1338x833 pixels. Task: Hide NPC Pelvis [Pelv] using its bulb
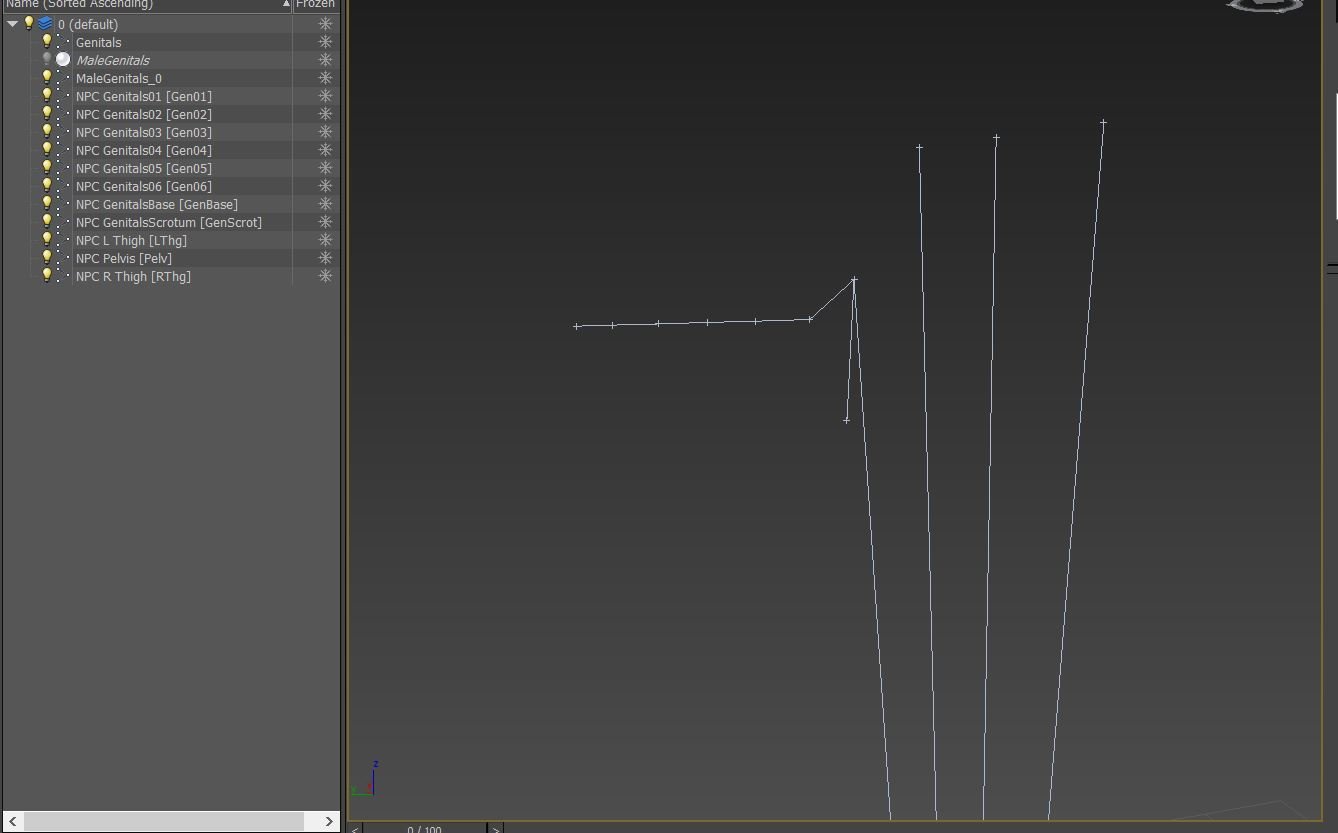(x=46, y=257)
